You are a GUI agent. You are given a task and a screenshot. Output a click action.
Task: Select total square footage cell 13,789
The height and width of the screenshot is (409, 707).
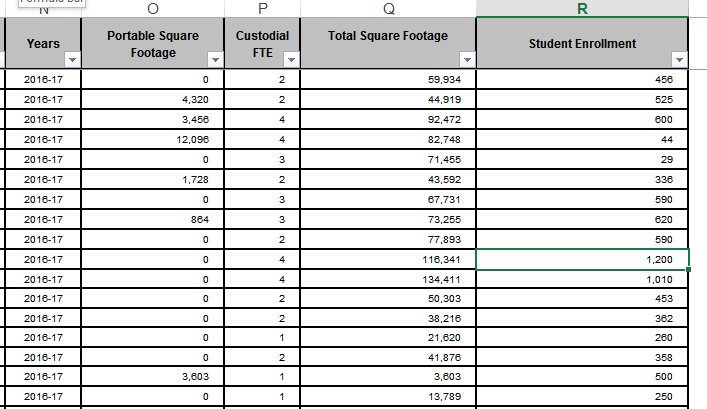pyautogui.click(x=388, y=396)
